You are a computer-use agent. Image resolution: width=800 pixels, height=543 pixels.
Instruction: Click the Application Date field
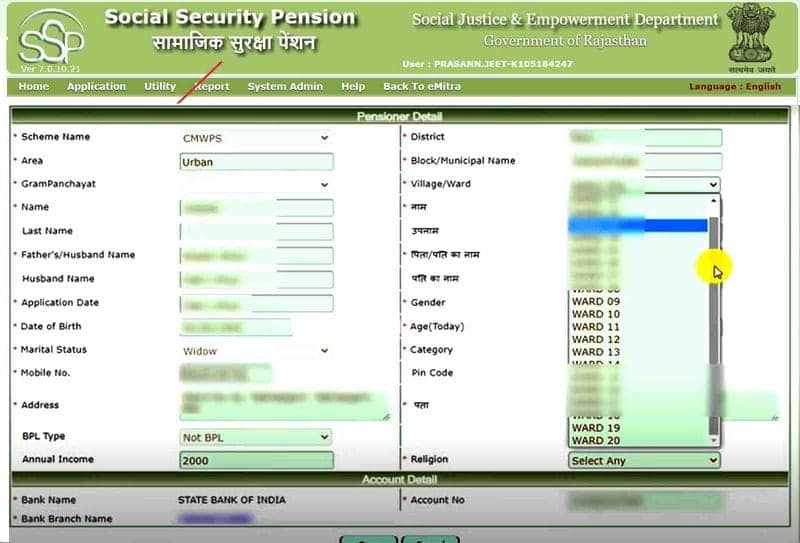click(x=257, y=304)
